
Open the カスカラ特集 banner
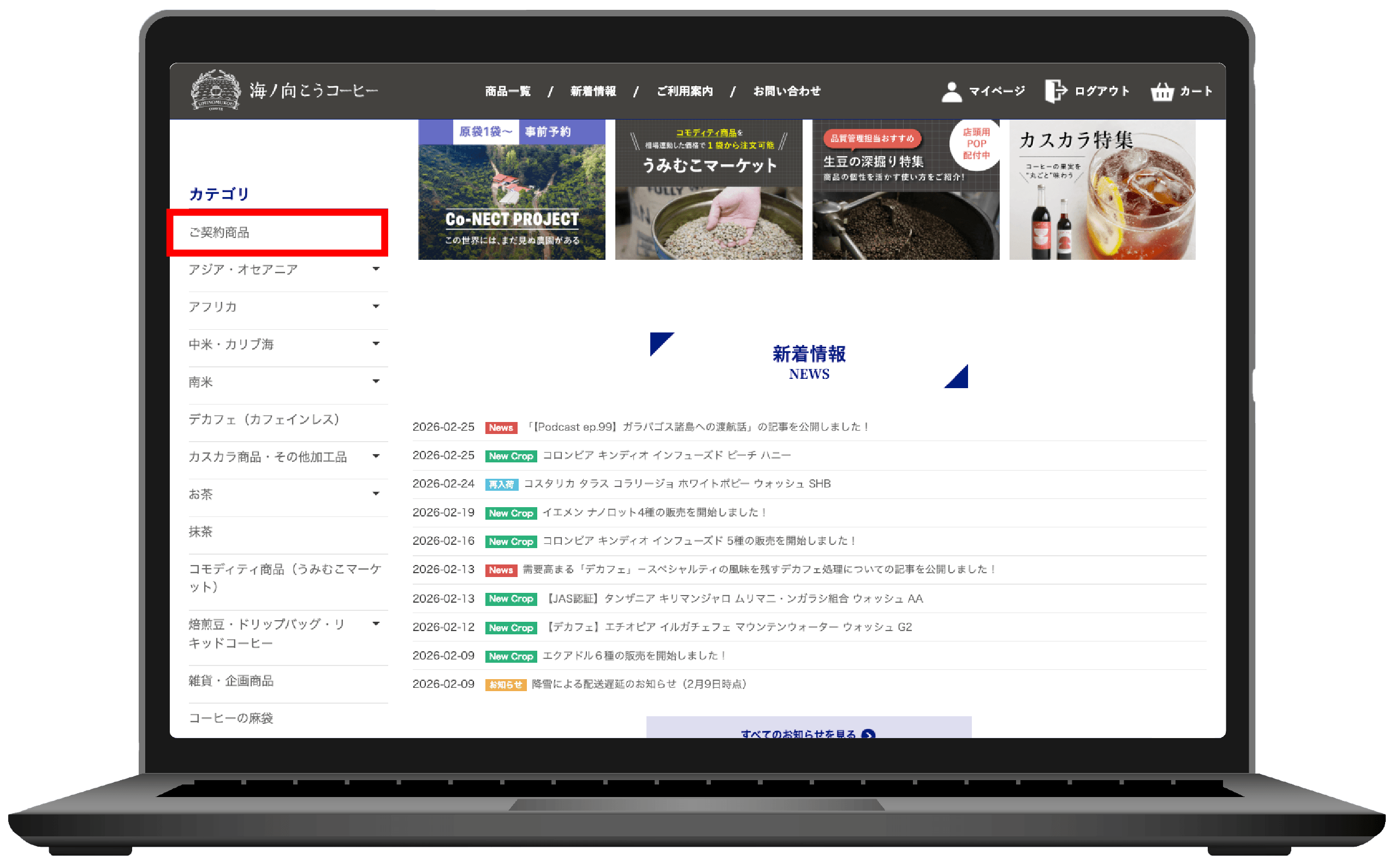click(x=1102, y=190)
